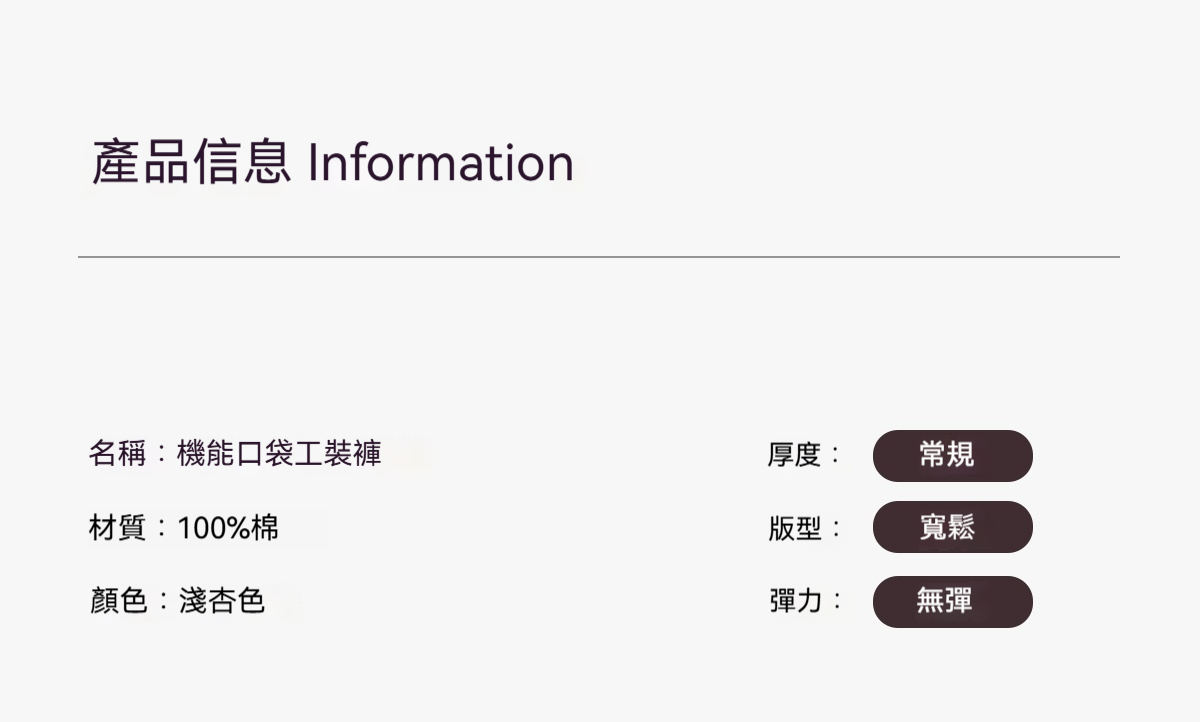
Task: Click the 產品 characters in the heading
Action: tap(140, 163)
